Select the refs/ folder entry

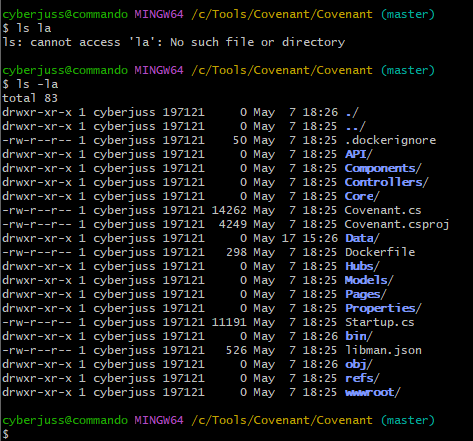pos(362,378)
